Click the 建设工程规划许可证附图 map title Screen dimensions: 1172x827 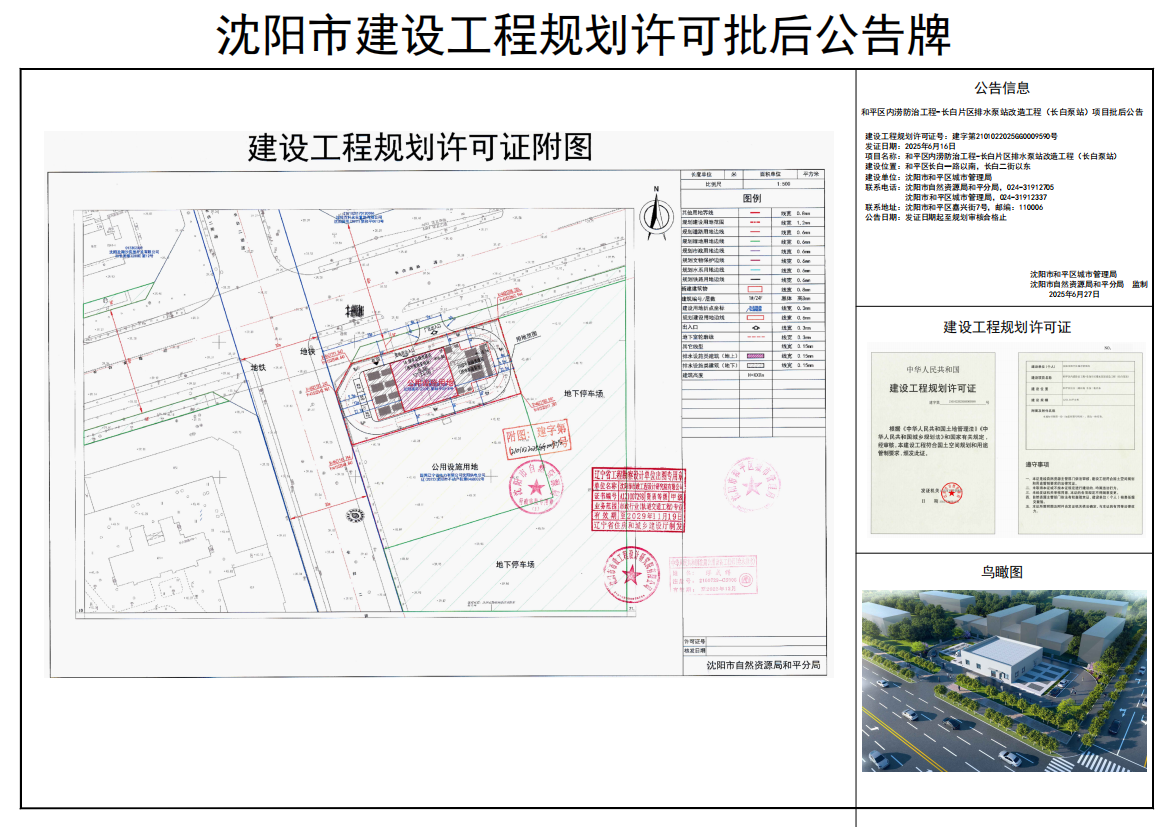point(420,148)
